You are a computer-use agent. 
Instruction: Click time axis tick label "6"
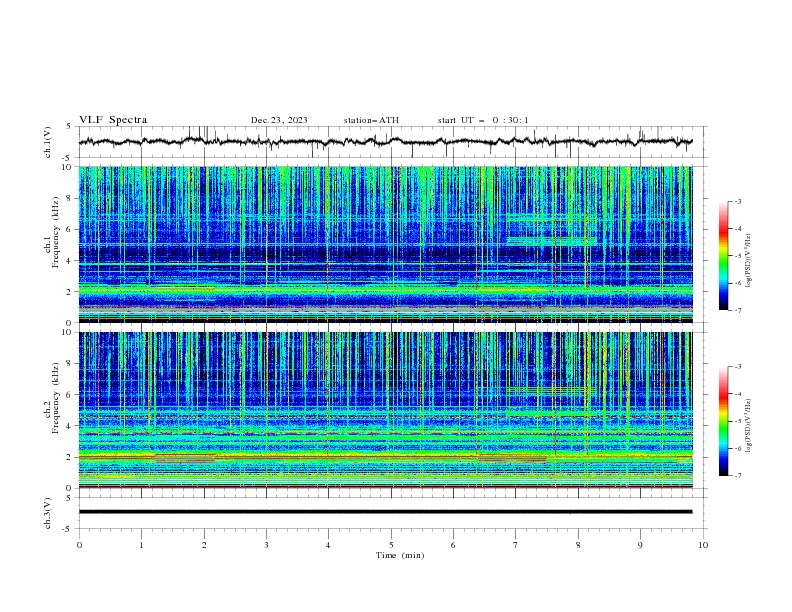coord(453,545)
